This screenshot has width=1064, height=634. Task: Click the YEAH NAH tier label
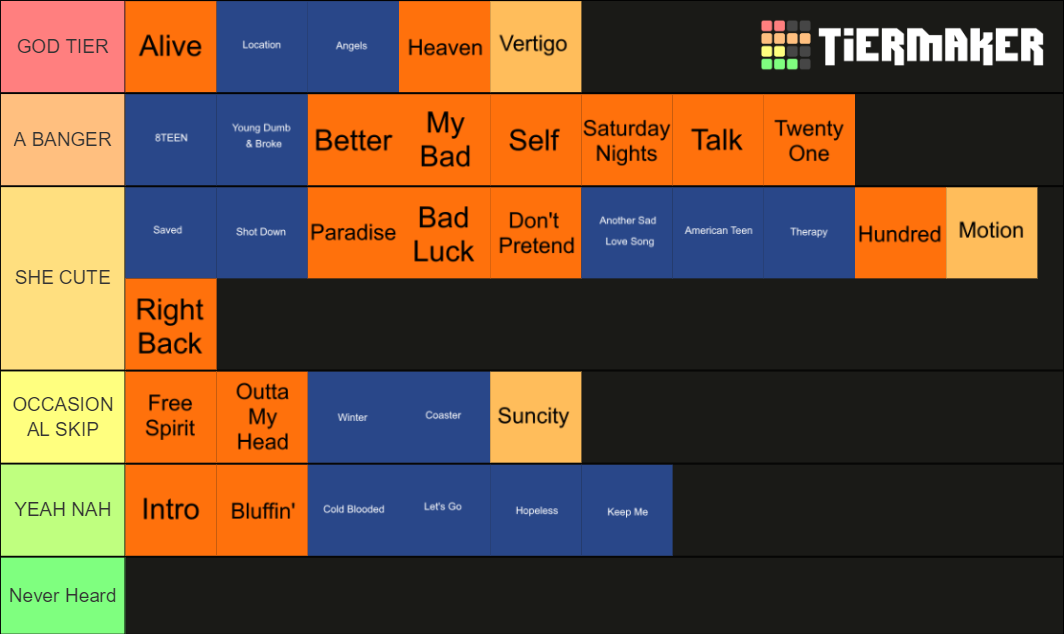click(62, 510)
